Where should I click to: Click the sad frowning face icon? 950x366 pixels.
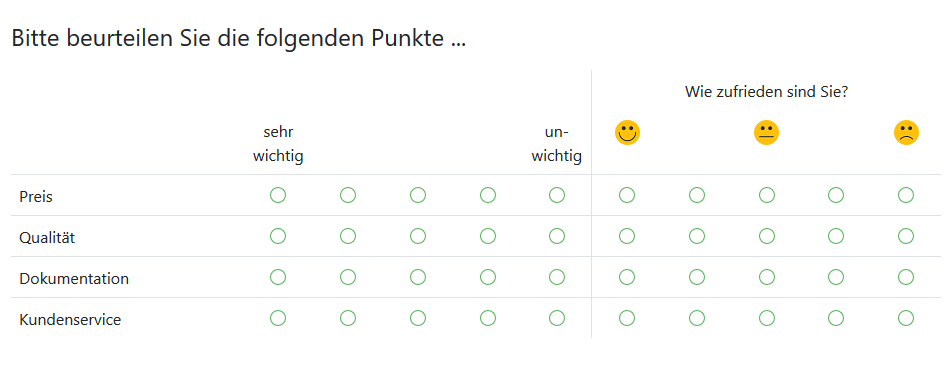(906, 132)
